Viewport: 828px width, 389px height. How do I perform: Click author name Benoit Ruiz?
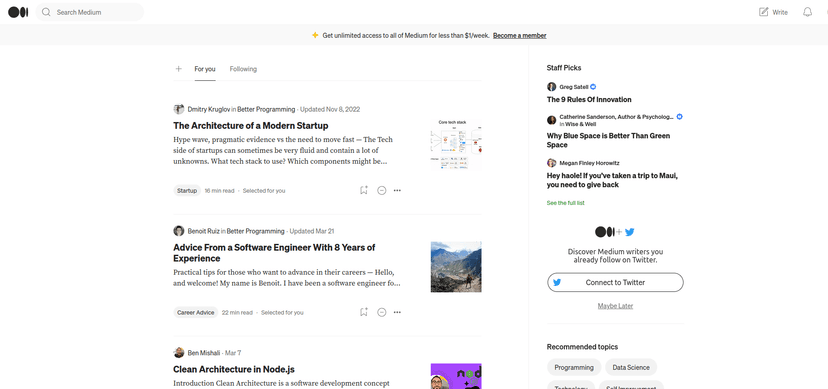point(203,231)
